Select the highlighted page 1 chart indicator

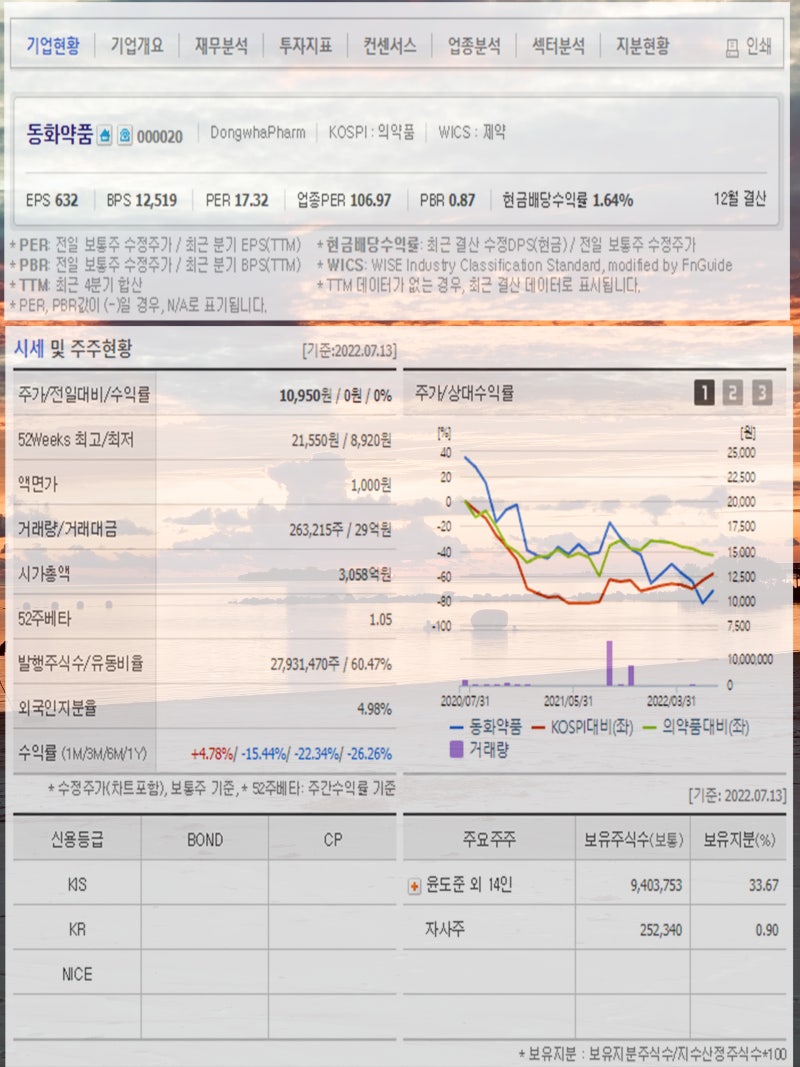(707, 393)
